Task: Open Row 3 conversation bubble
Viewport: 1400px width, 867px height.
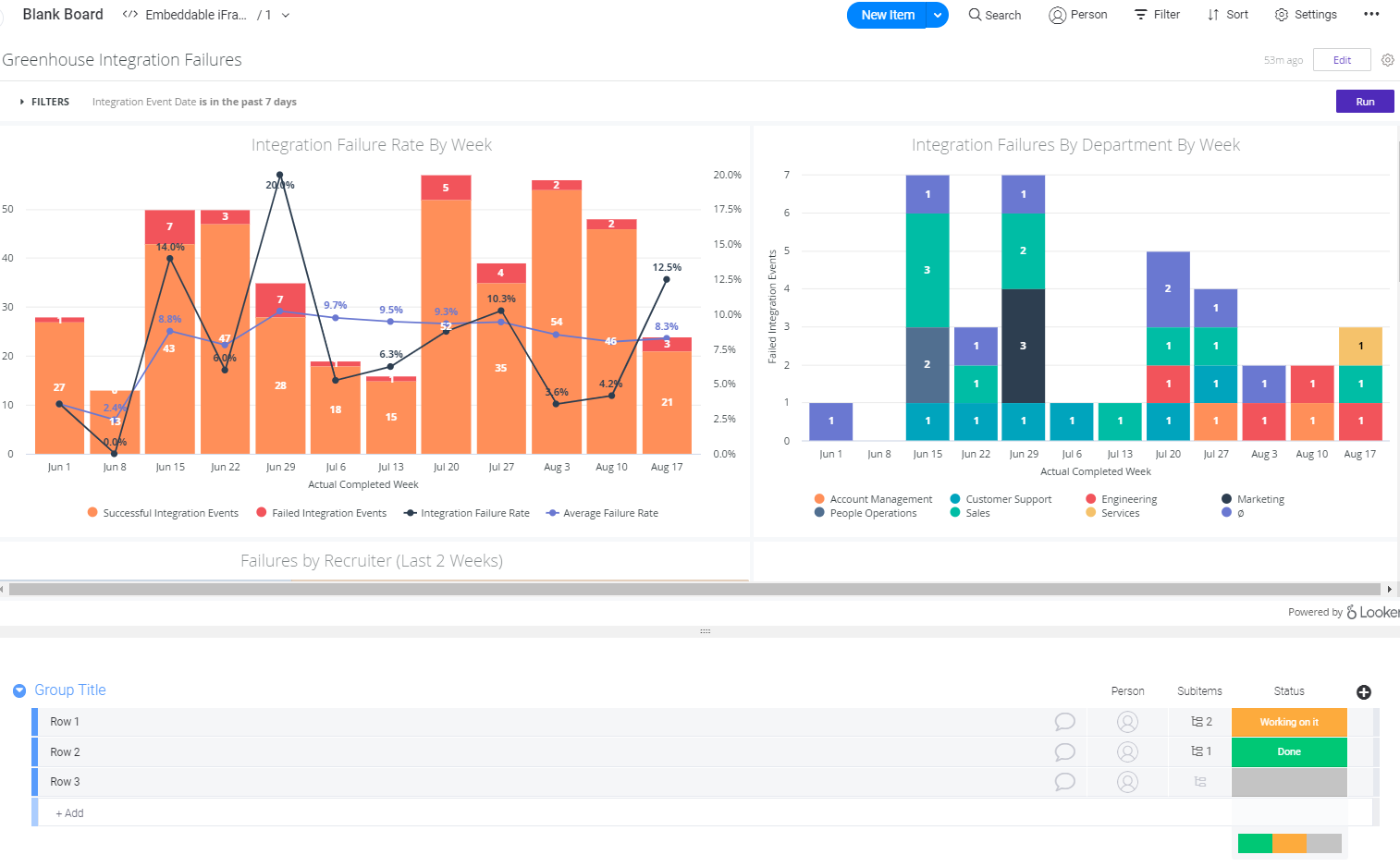Action: (x=1064, y=782)
